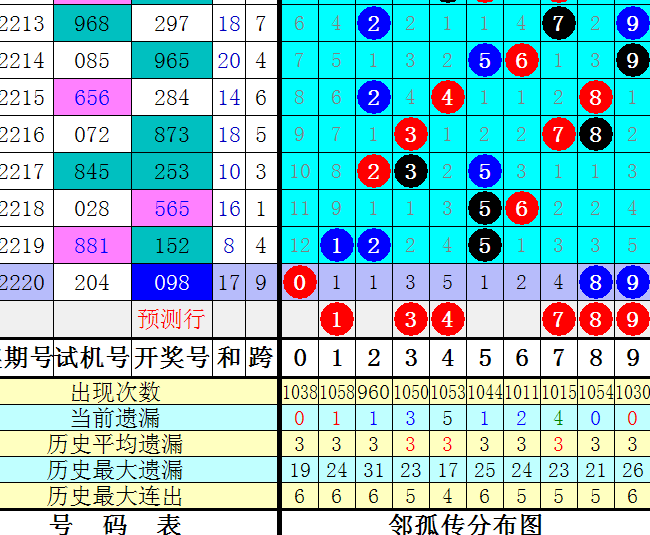Click trial number 845 in row 2217

pos(92,171)
